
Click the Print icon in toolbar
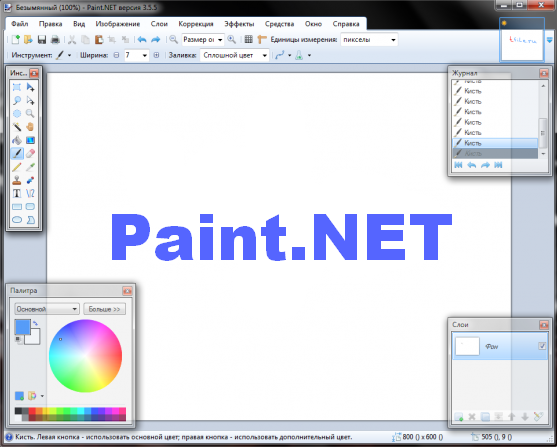point(55,39)
